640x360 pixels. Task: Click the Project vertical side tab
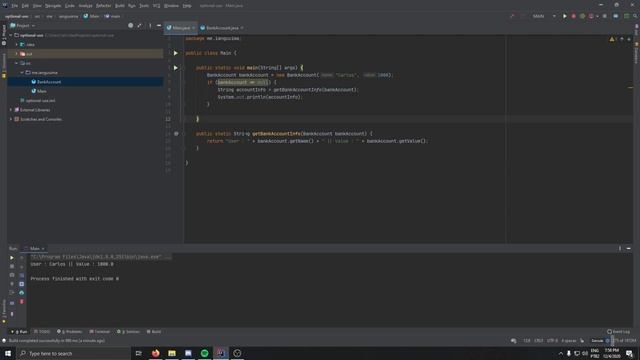tap(4, 35)
